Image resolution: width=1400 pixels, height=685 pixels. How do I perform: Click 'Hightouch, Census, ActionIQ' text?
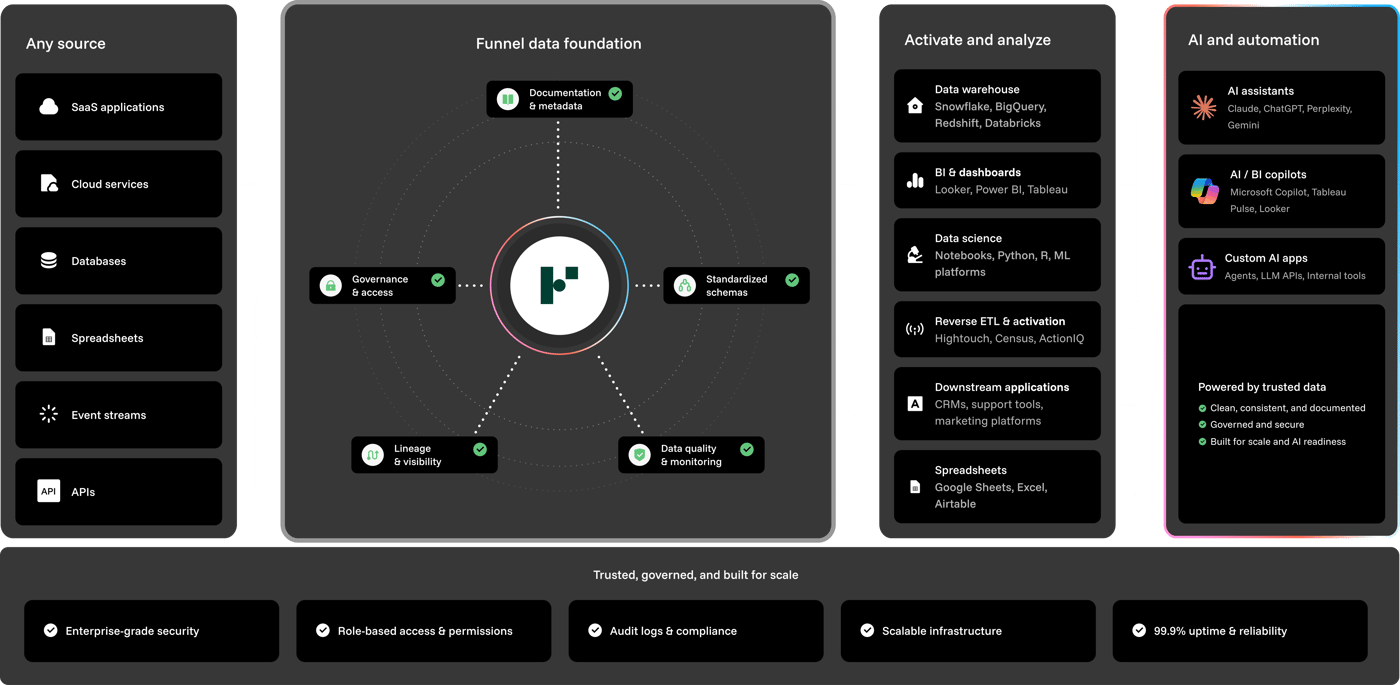click(x=1009, y=338)
